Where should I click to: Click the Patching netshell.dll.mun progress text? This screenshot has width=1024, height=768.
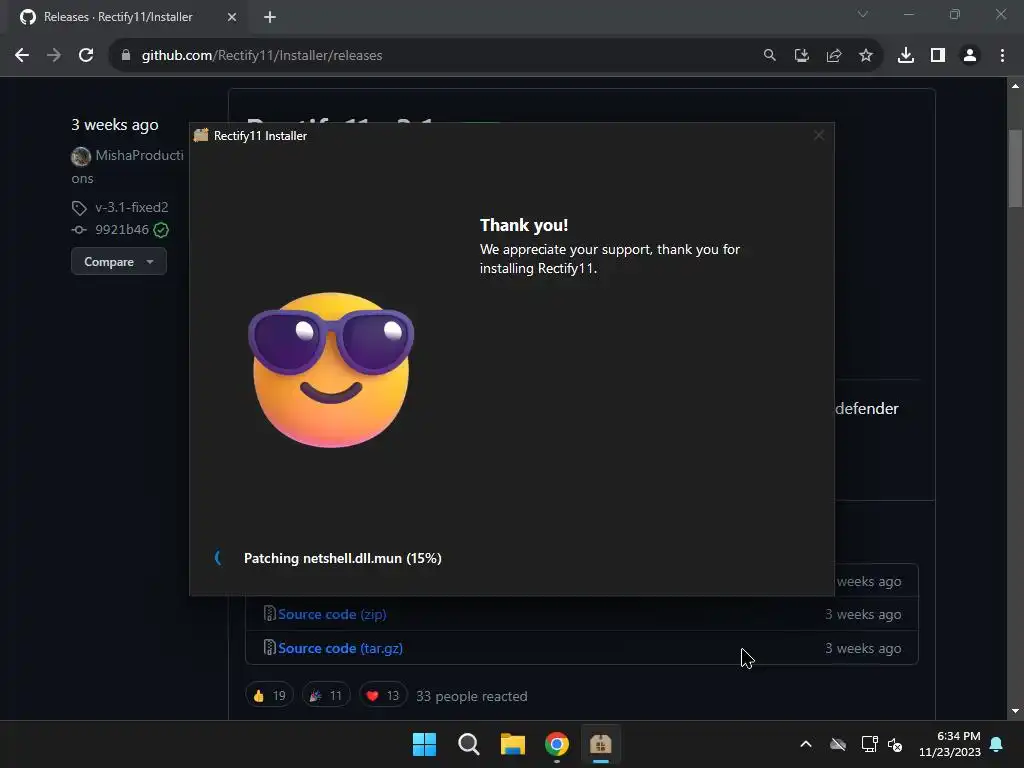342,558
